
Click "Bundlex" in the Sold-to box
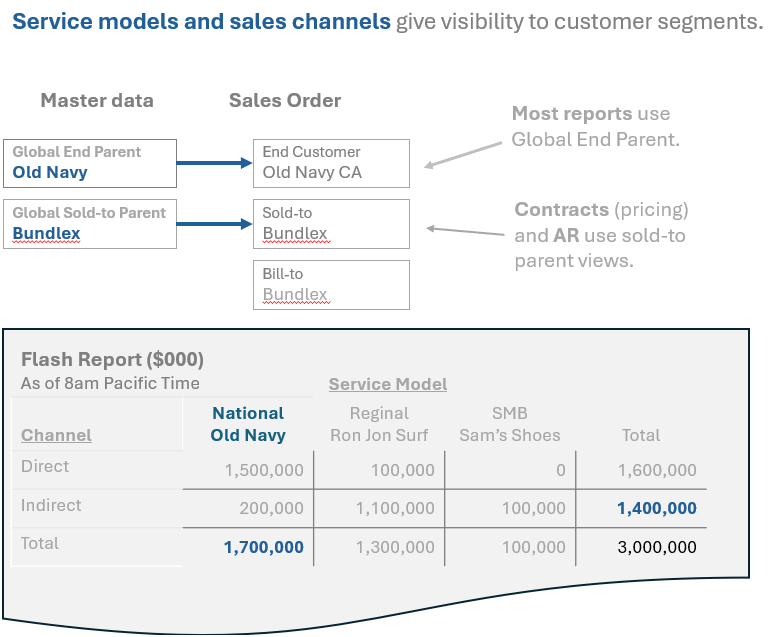pos(295,233)
